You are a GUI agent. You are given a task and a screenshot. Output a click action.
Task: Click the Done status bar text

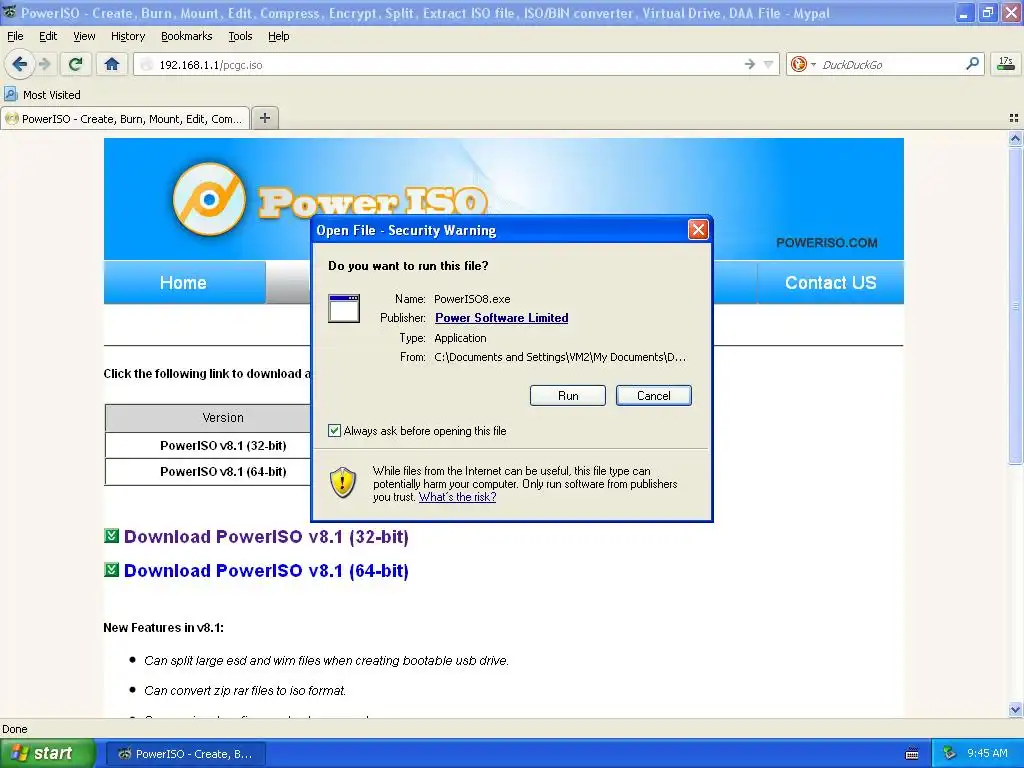[x=14, y=729]
